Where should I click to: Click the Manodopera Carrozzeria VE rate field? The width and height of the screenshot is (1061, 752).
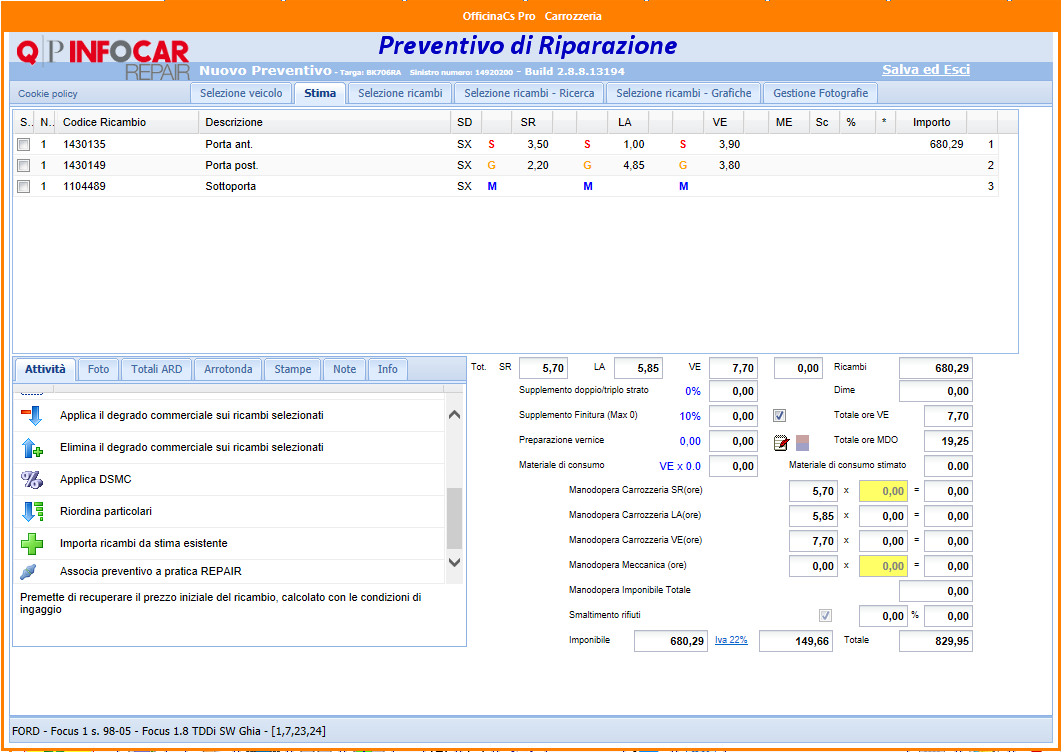tap(883, 541)
